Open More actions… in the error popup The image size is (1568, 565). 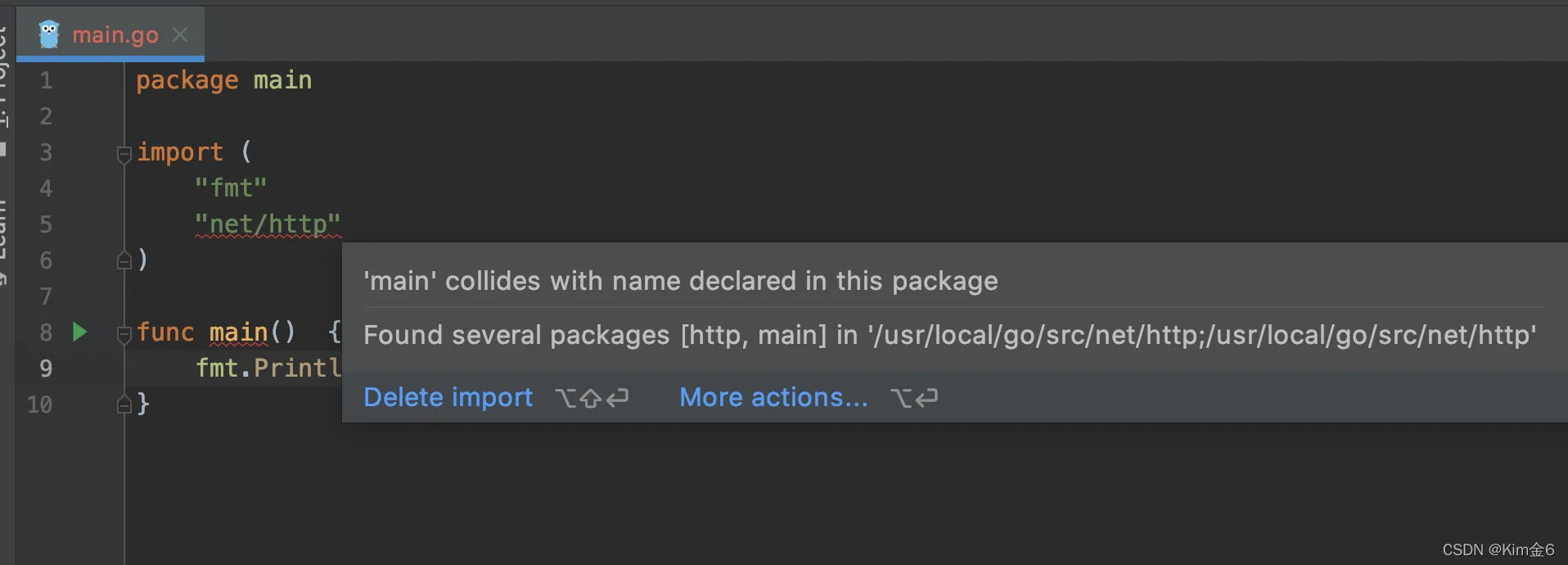tap(773, 397)
